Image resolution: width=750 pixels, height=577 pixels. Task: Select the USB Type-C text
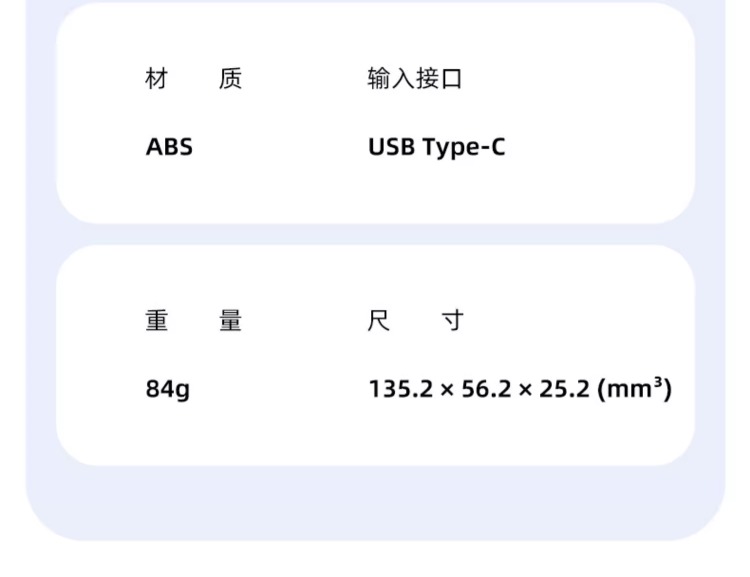coord(437,147)
